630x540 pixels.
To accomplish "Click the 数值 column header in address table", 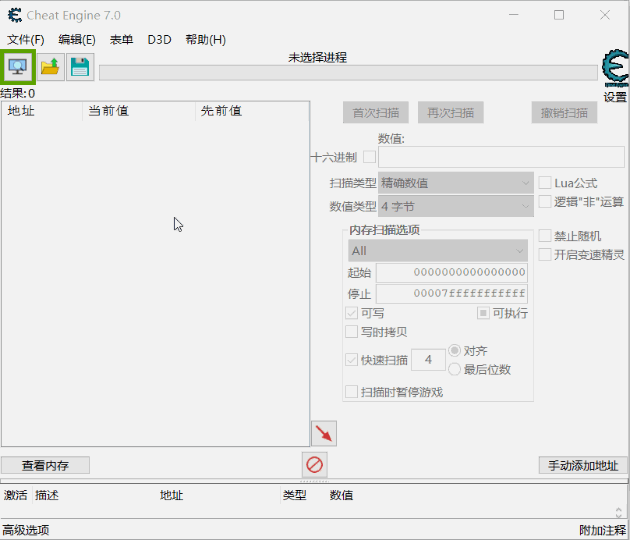I will click(341, 495).
